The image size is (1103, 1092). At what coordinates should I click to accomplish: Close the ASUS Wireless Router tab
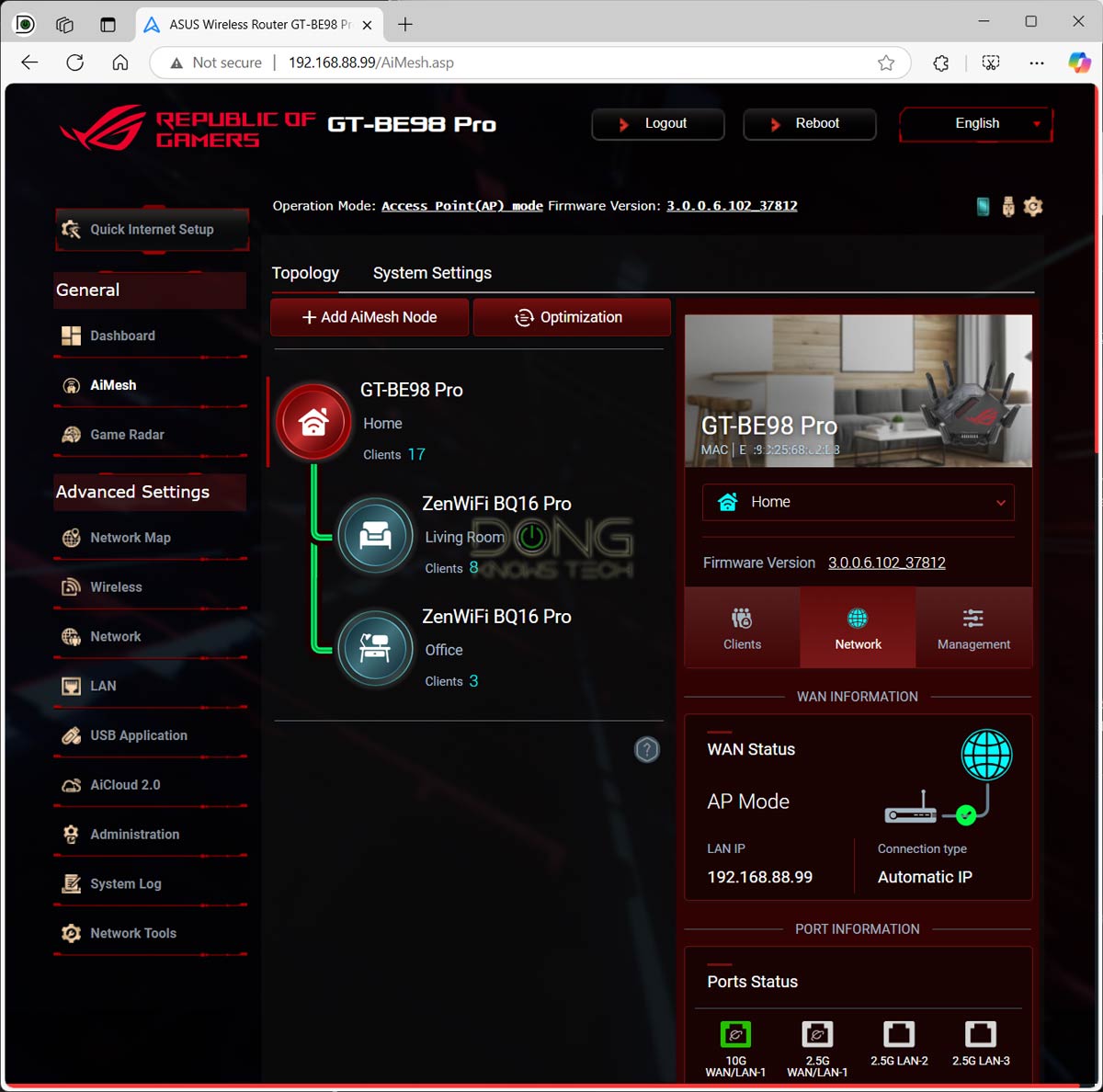tap(367, 25)
